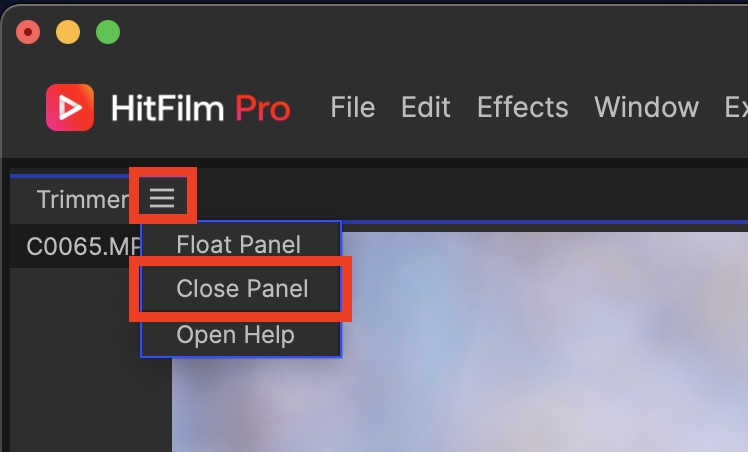
Task: Minimize the window using the yellow button
Action: [68, 33]
